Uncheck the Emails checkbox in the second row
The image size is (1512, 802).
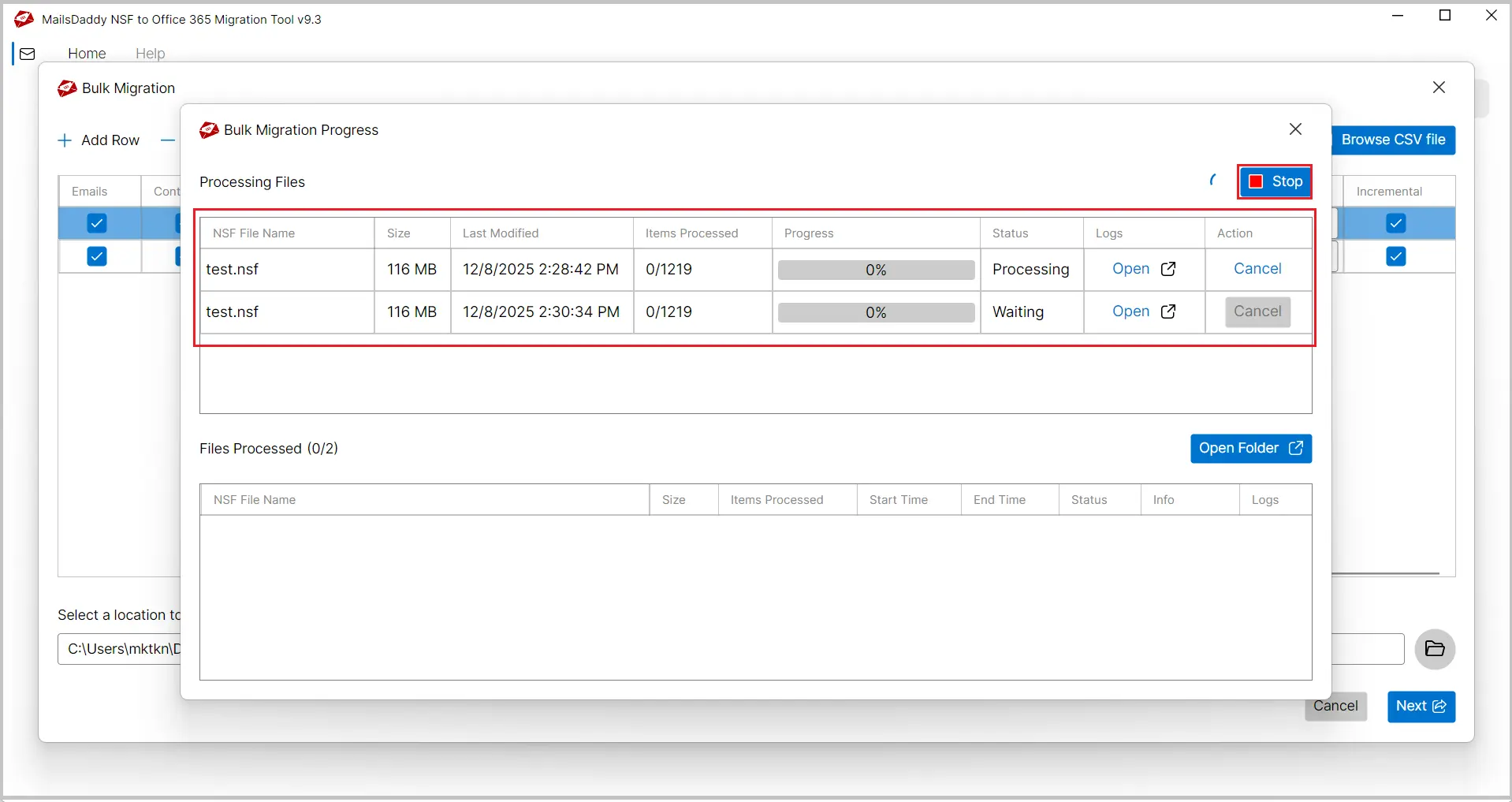coord(96,256)
